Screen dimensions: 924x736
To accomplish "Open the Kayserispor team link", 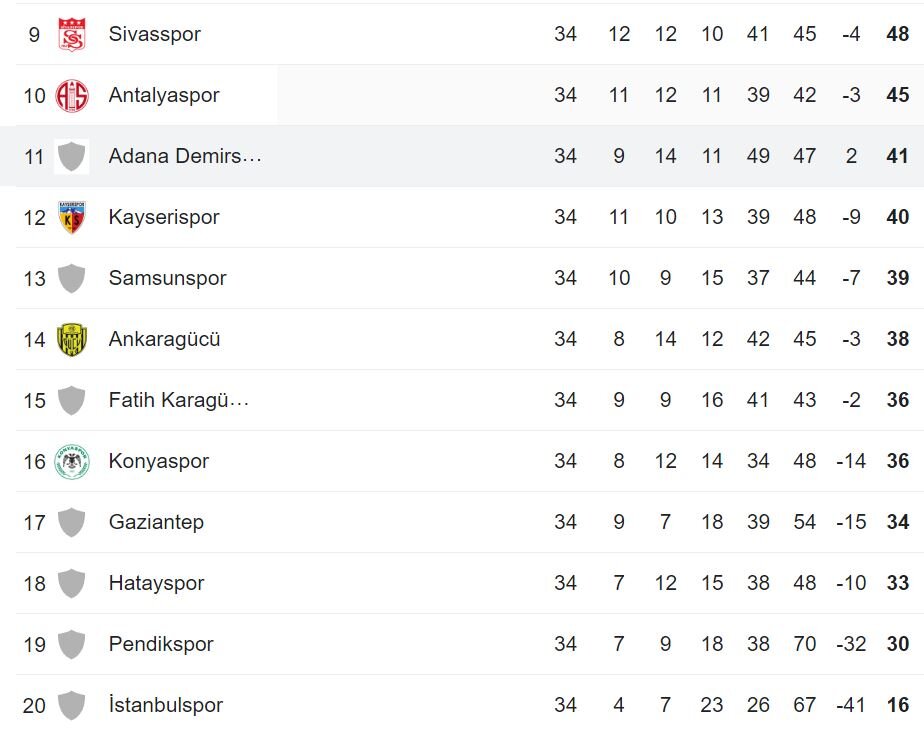I will [164, 218].
